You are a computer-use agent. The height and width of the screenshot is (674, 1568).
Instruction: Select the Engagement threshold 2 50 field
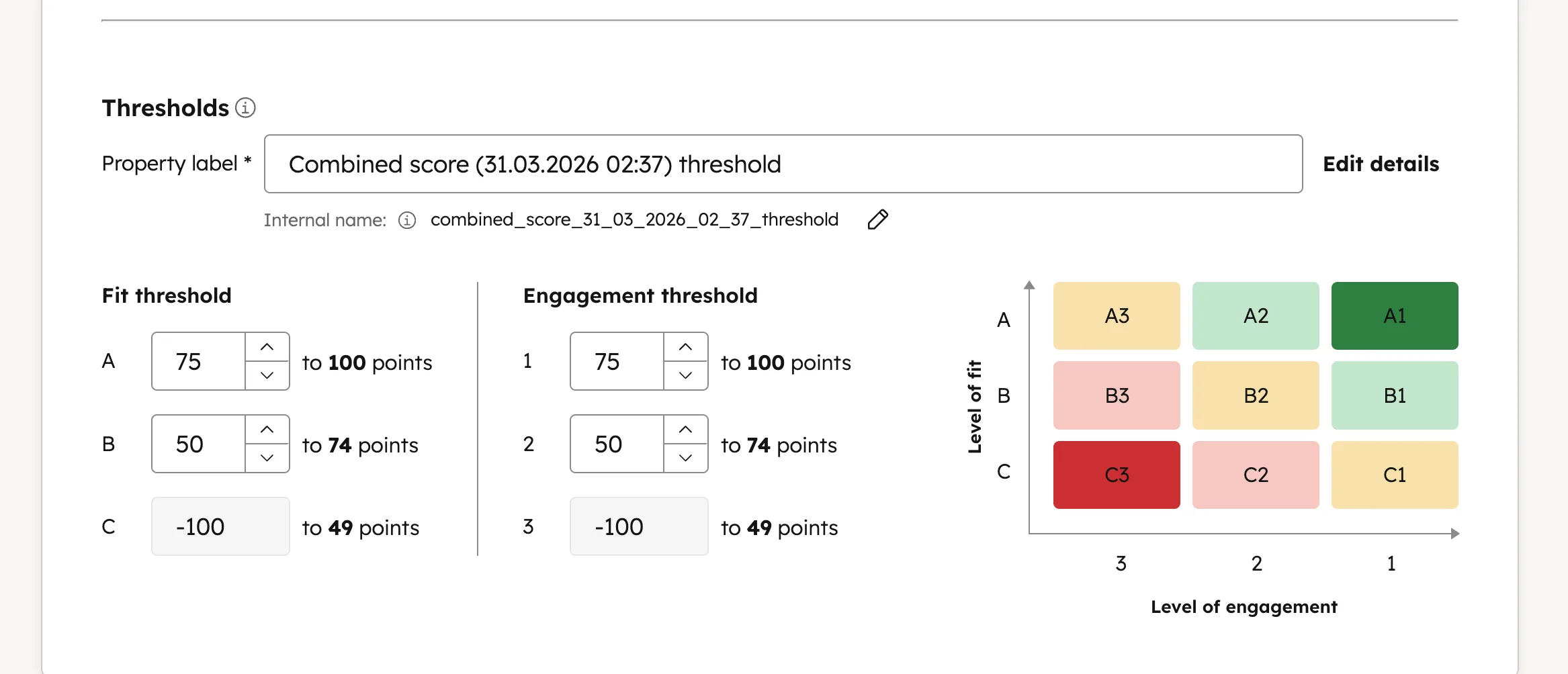615,444
